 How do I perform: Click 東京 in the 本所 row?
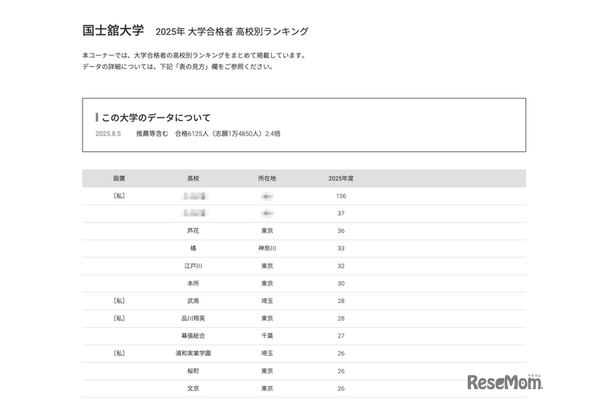[267, 284]
